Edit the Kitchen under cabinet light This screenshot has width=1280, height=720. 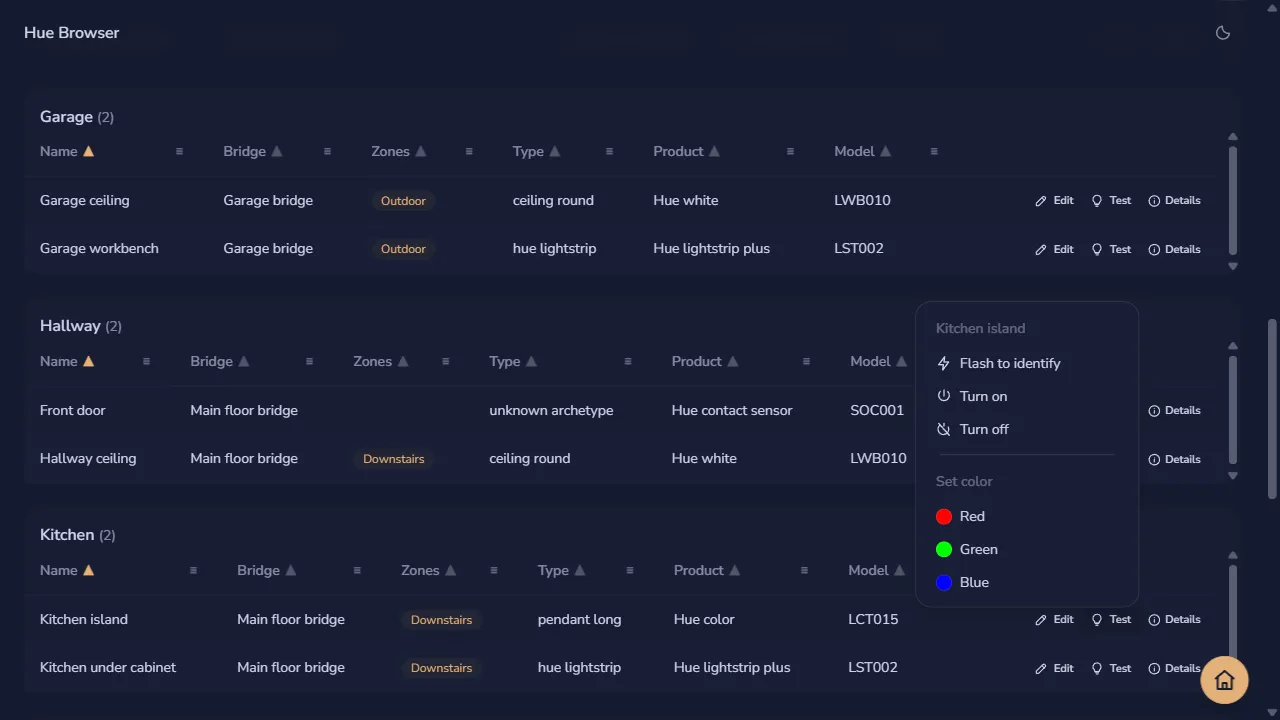(1054, 668)
